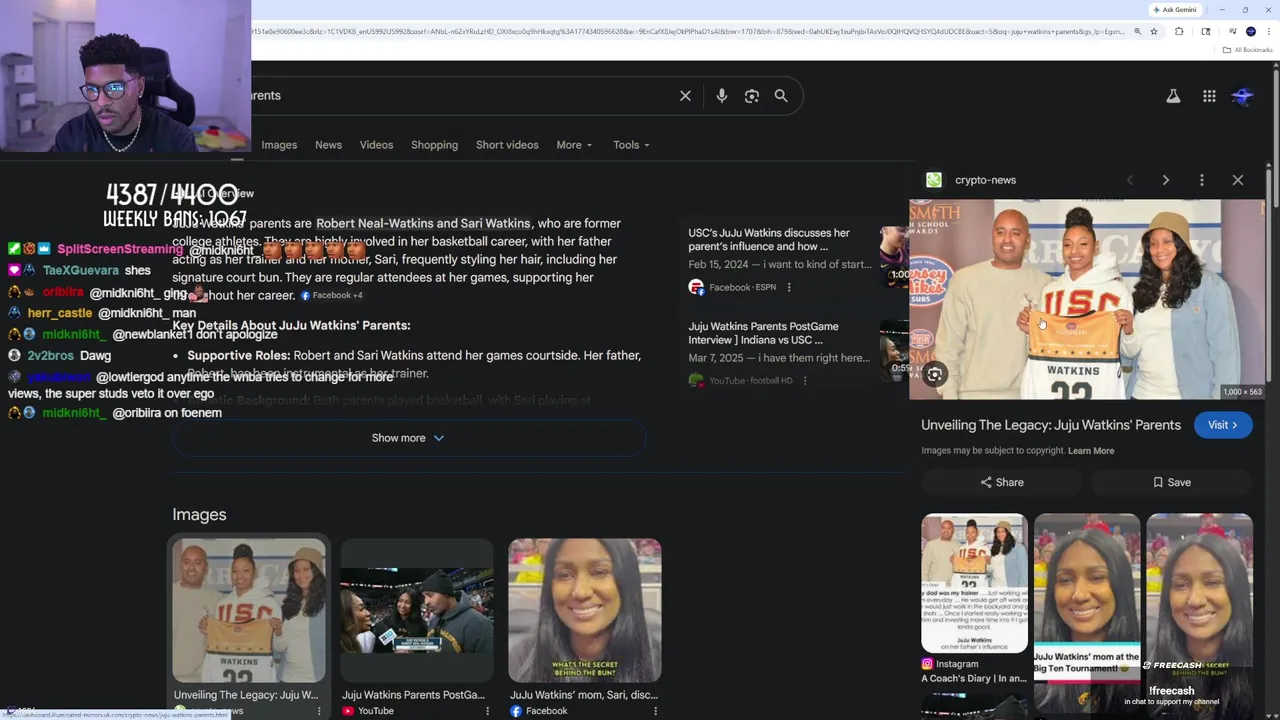Viewport: 1280px width, 720px height.
Task: Switch to the Short videos tab
Action: coord(507,145)
